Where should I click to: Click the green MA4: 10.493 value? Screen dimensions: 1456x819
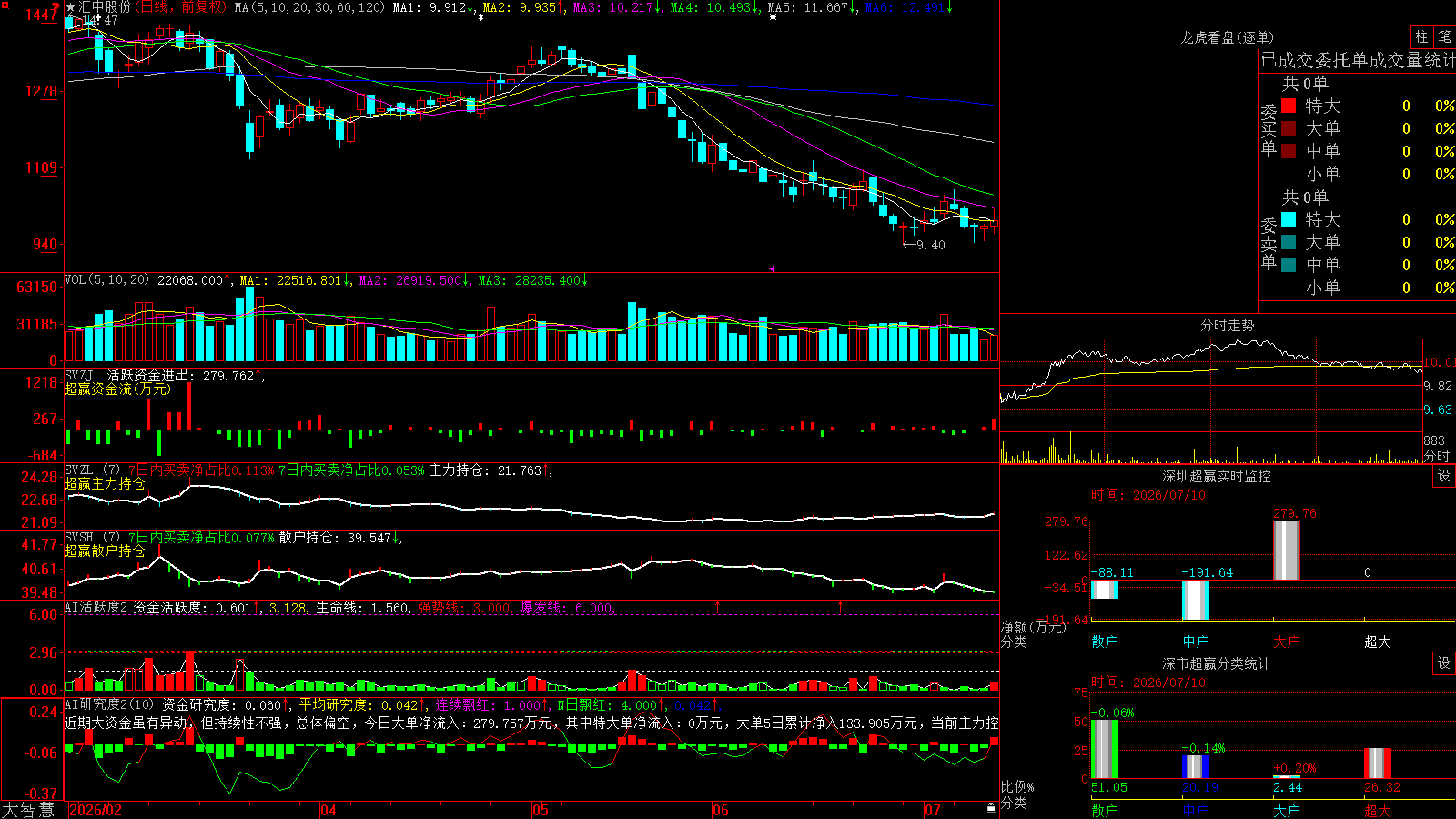point(711,7)
